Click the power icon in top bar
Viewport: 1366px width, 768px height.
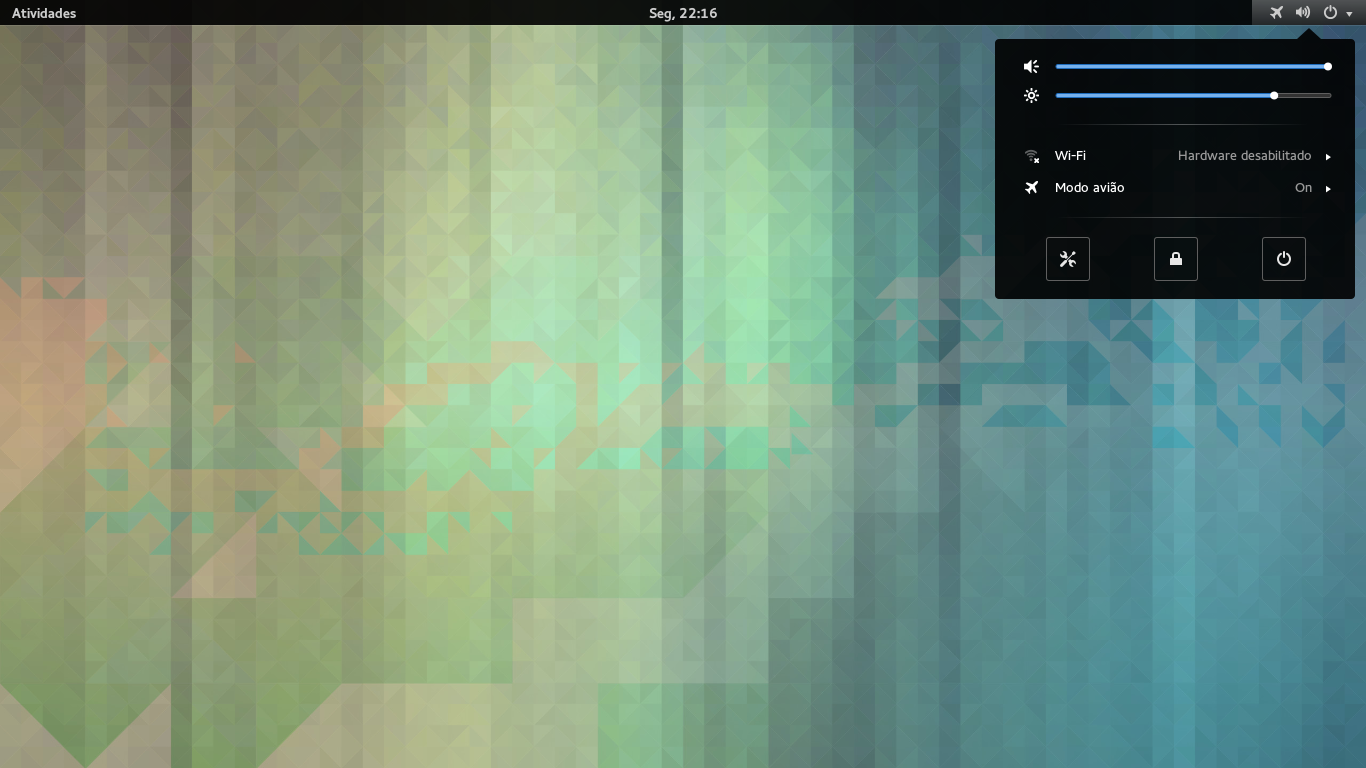[1330, 13]
